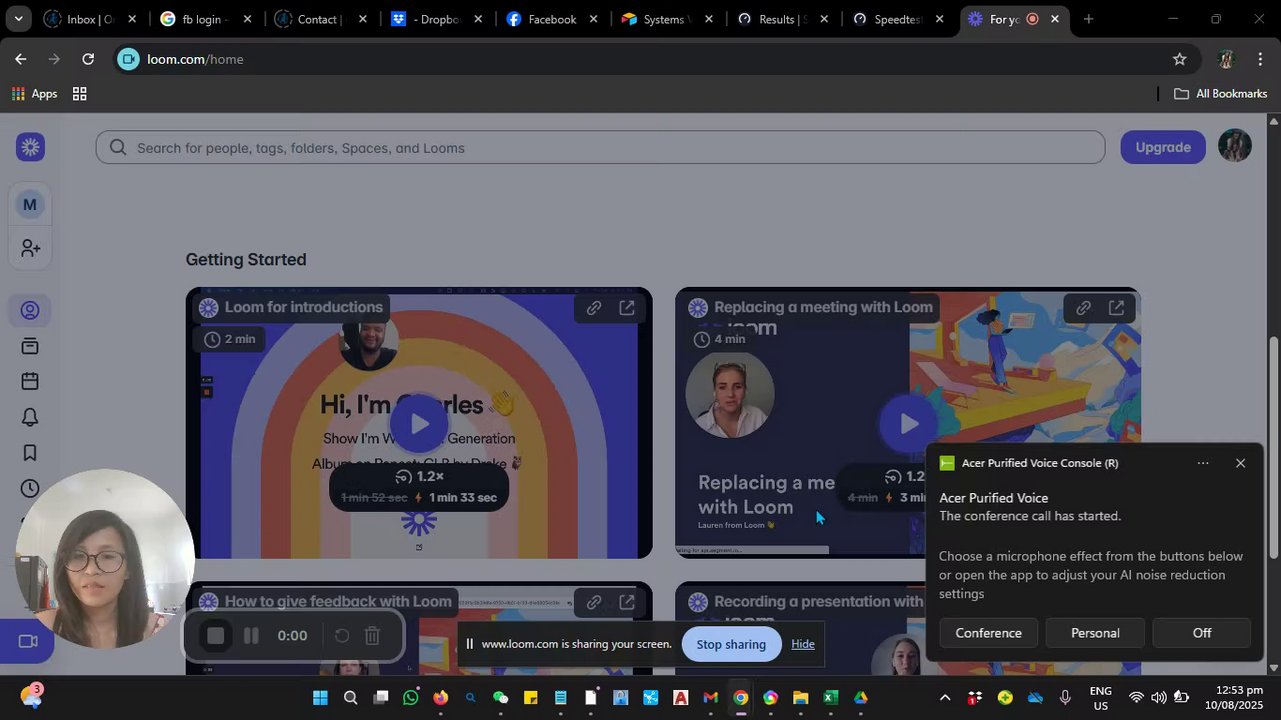Show hidden system tray icons
This screenshot has width=1281, height=720.
click(945, 698)
